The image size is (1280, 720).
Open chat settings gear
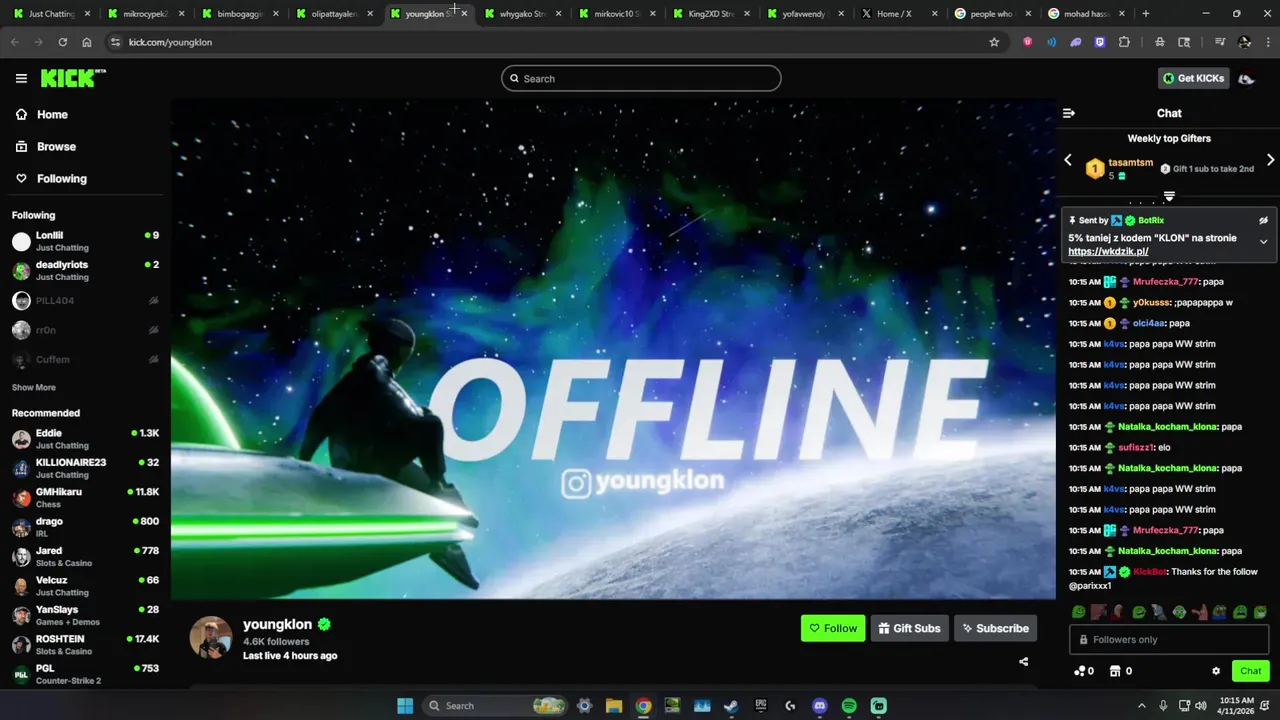tap(1216, 671)
